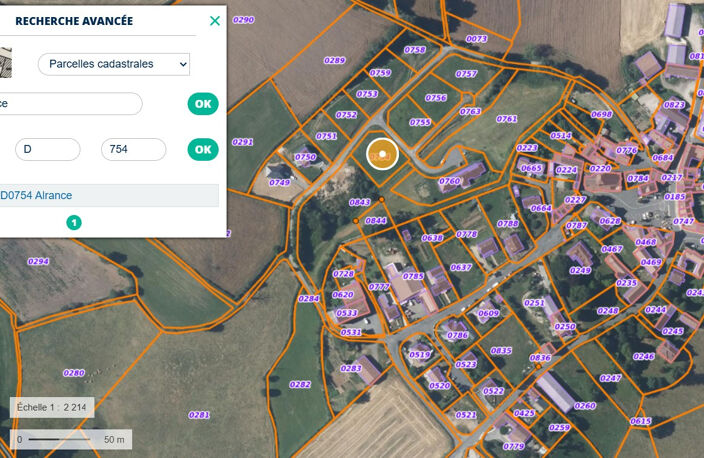
Task: Select parcel 0698 on the map
Action: (601, 114)
